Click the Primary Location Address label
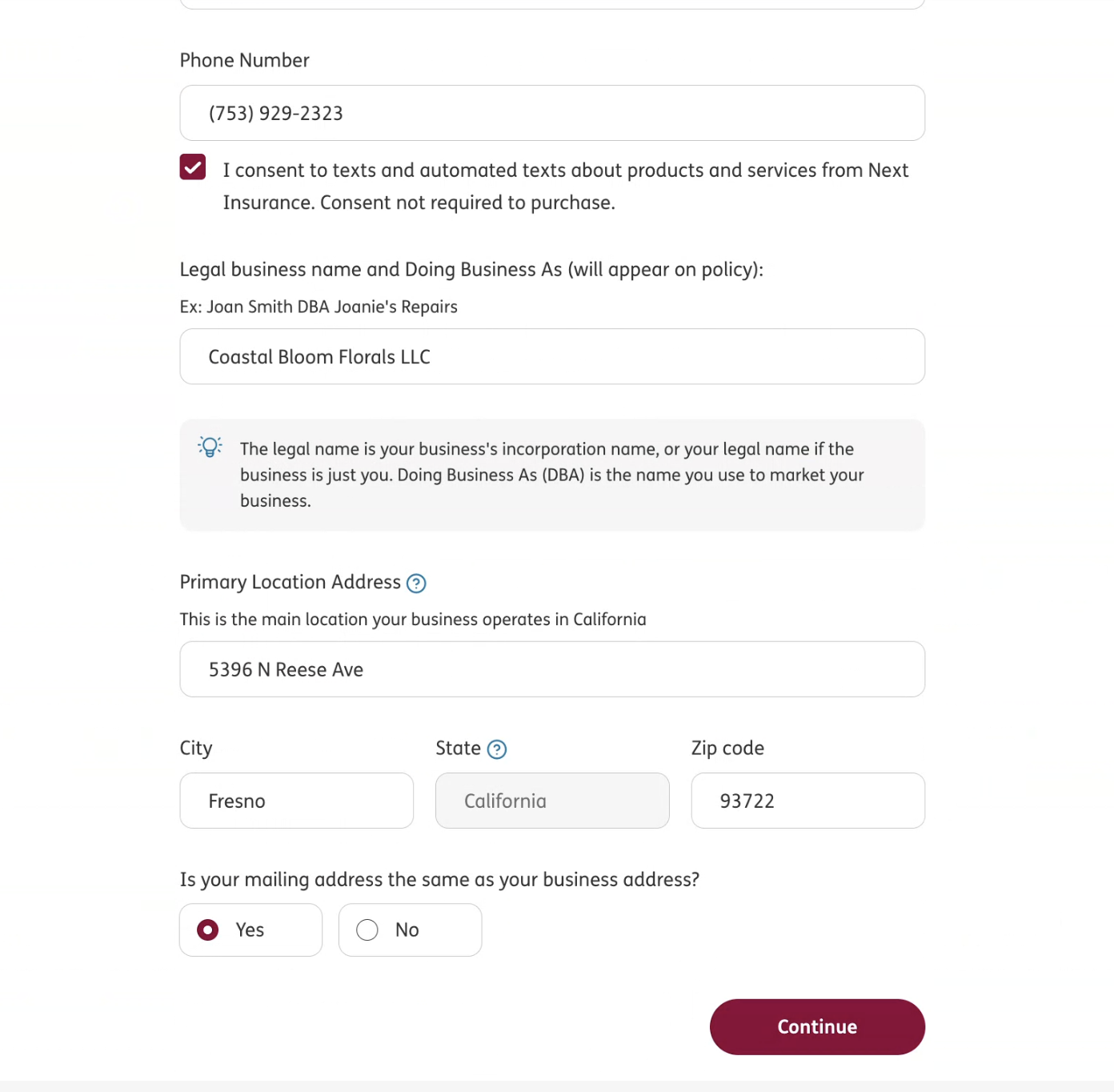 coord(291,582)
